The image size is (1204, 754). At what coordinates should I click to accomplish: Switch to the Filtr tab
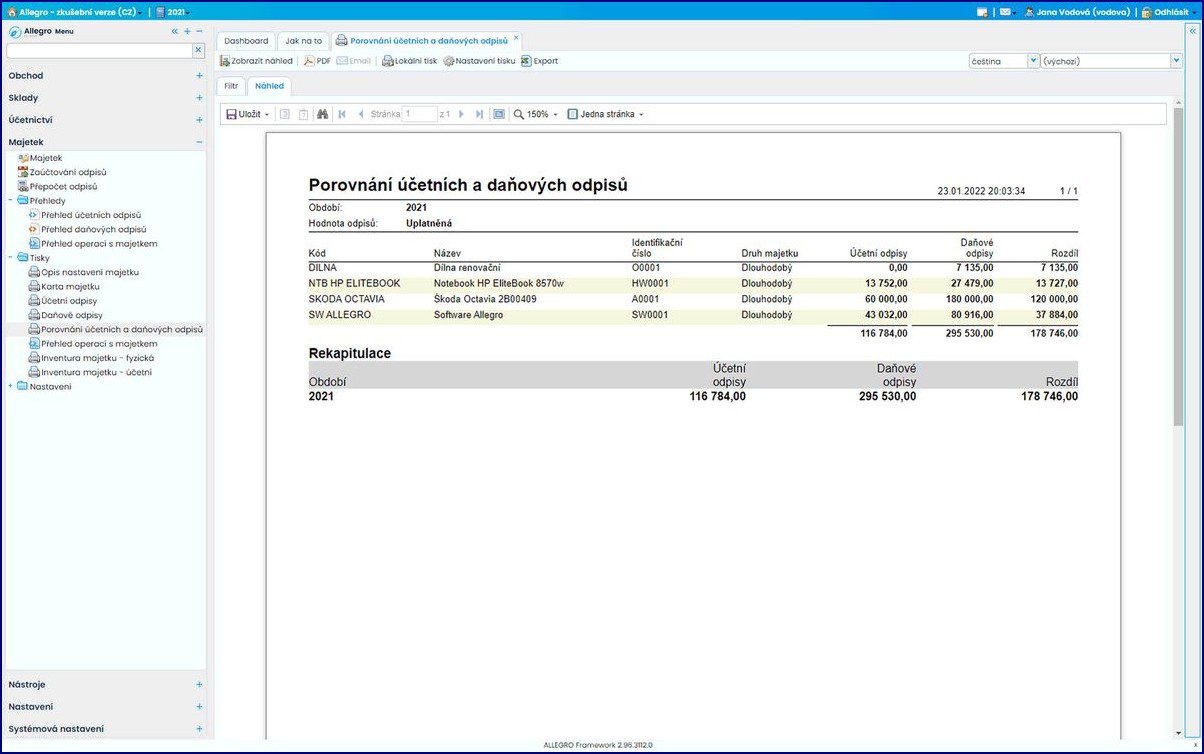[x=231, y=86]
